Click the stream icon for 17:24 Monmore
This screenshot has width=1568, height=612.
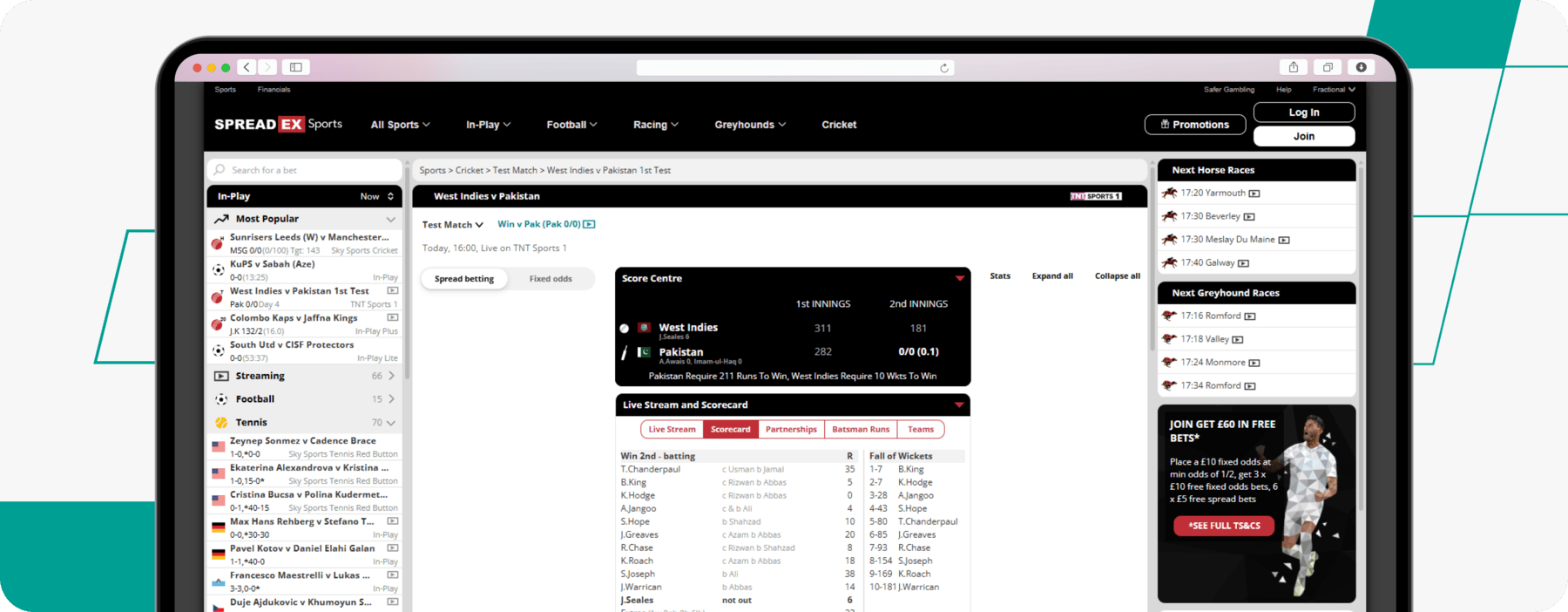point(1254,363)
